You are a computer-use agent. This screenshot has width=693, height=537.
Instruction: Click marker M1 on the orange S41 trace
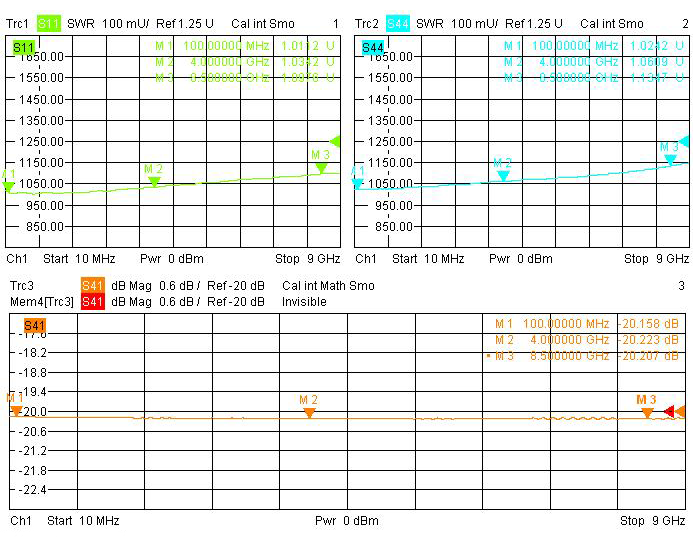click(x=16, y=410)
